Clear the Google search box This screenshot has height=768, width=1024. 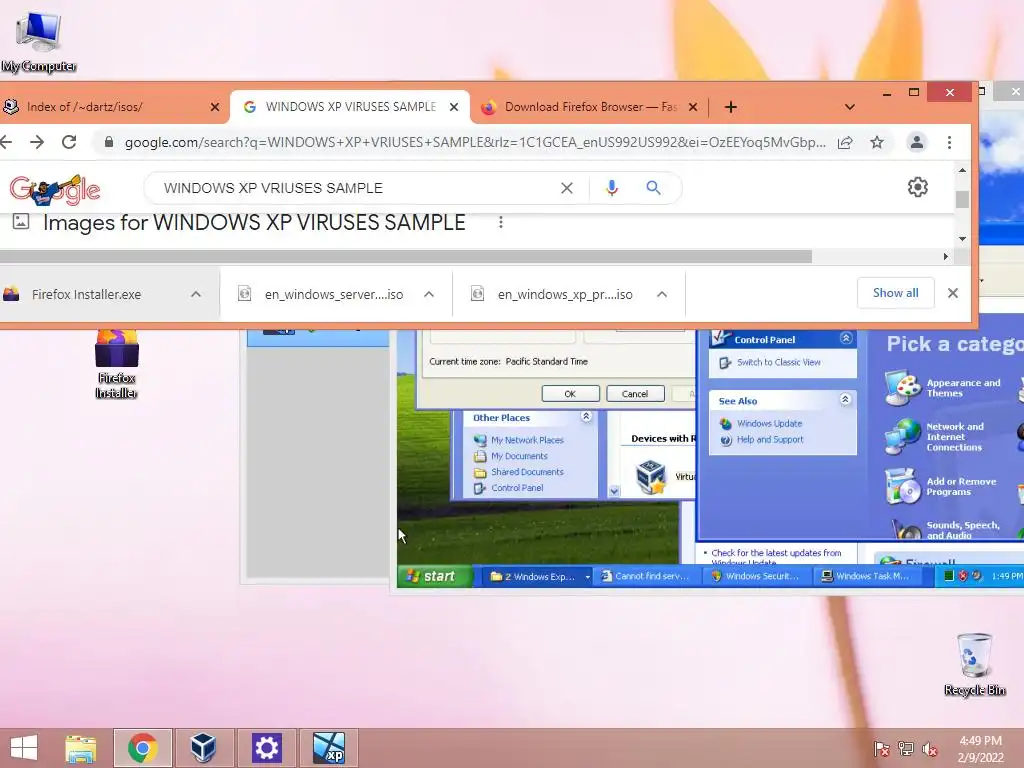point(567,188)
